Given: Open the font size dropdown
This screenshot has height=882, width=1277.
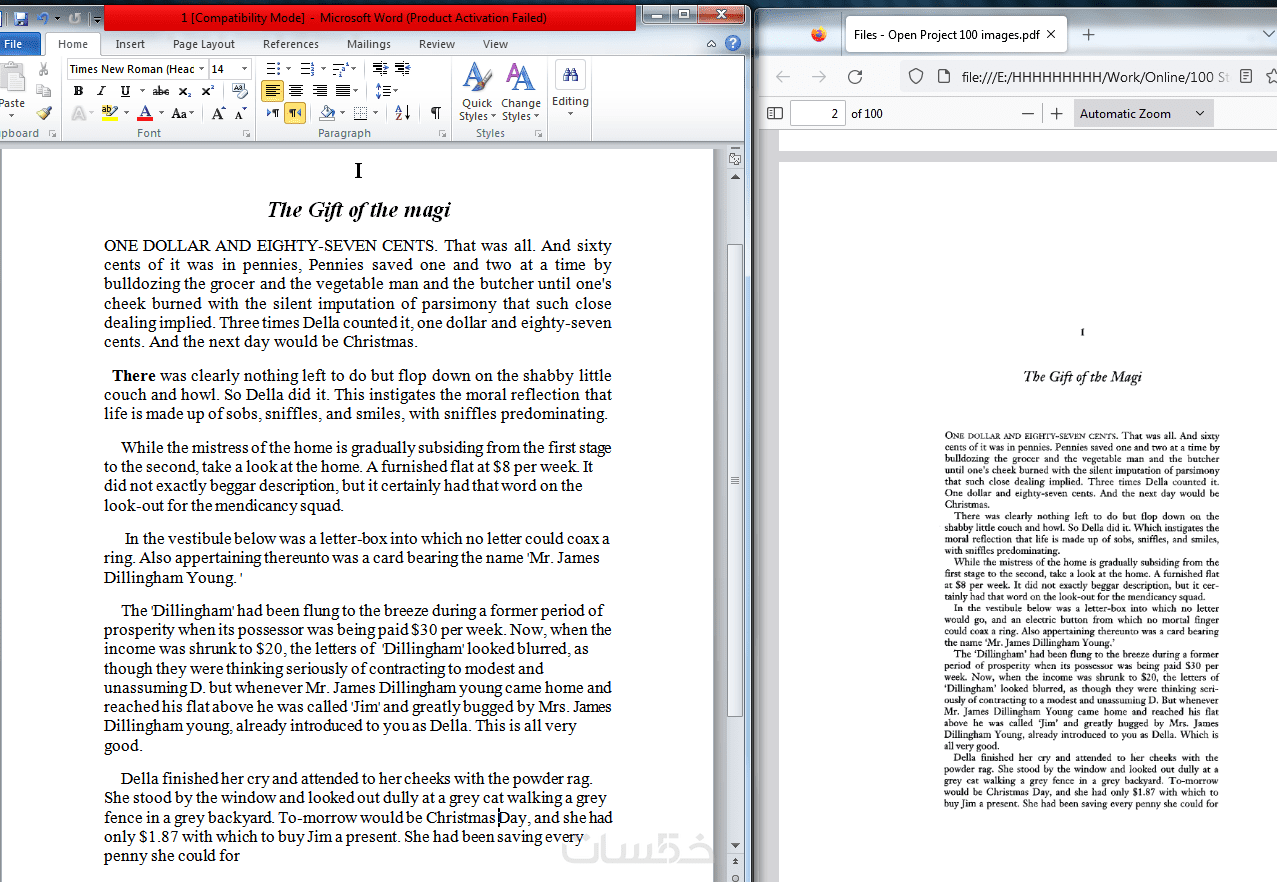Looking at the screenshot, I should point(246,69).
